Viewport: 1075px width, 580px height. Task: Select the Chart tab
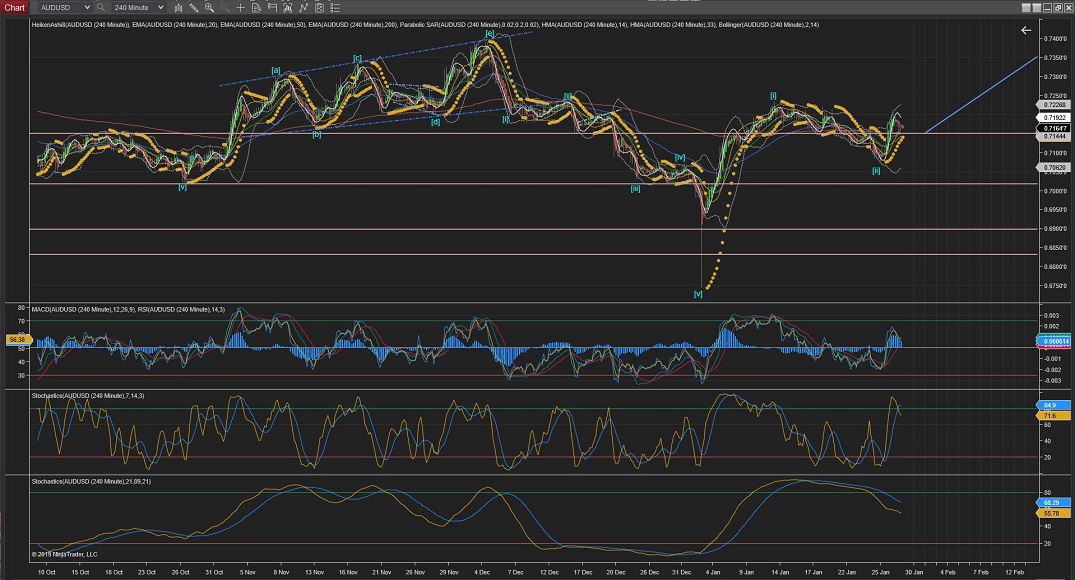[x=14, y=8]
